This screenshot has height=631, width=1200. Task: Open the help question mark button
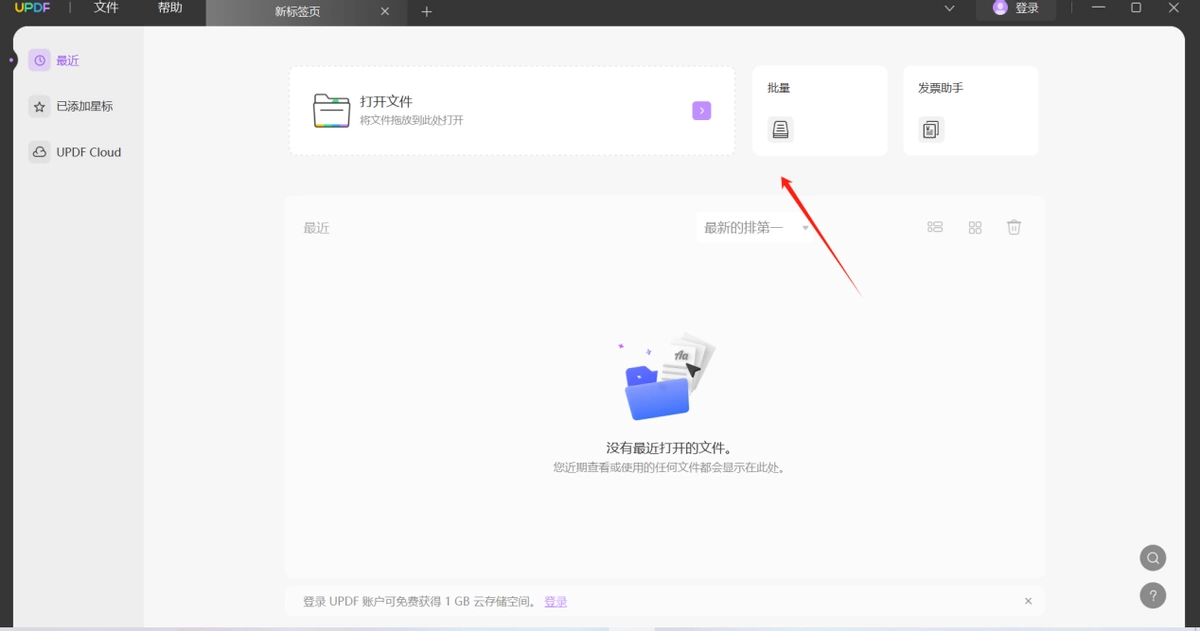tap(1153, 595)
